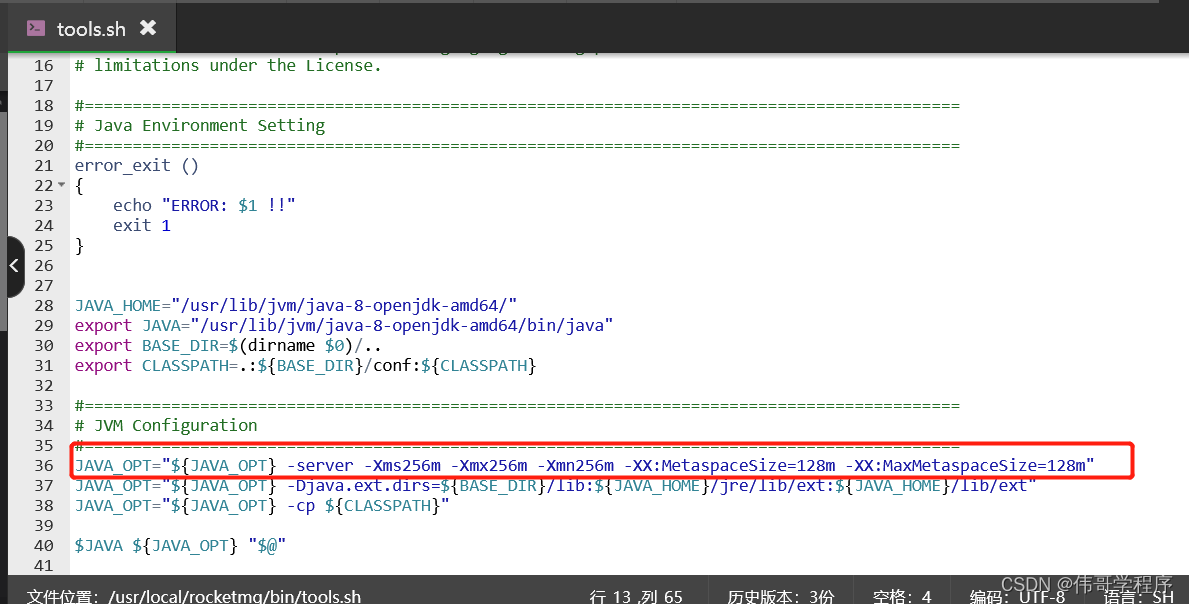The image size is (1189, 604).
Task: Click line number 28 in gutter
Action: [44, 305]
